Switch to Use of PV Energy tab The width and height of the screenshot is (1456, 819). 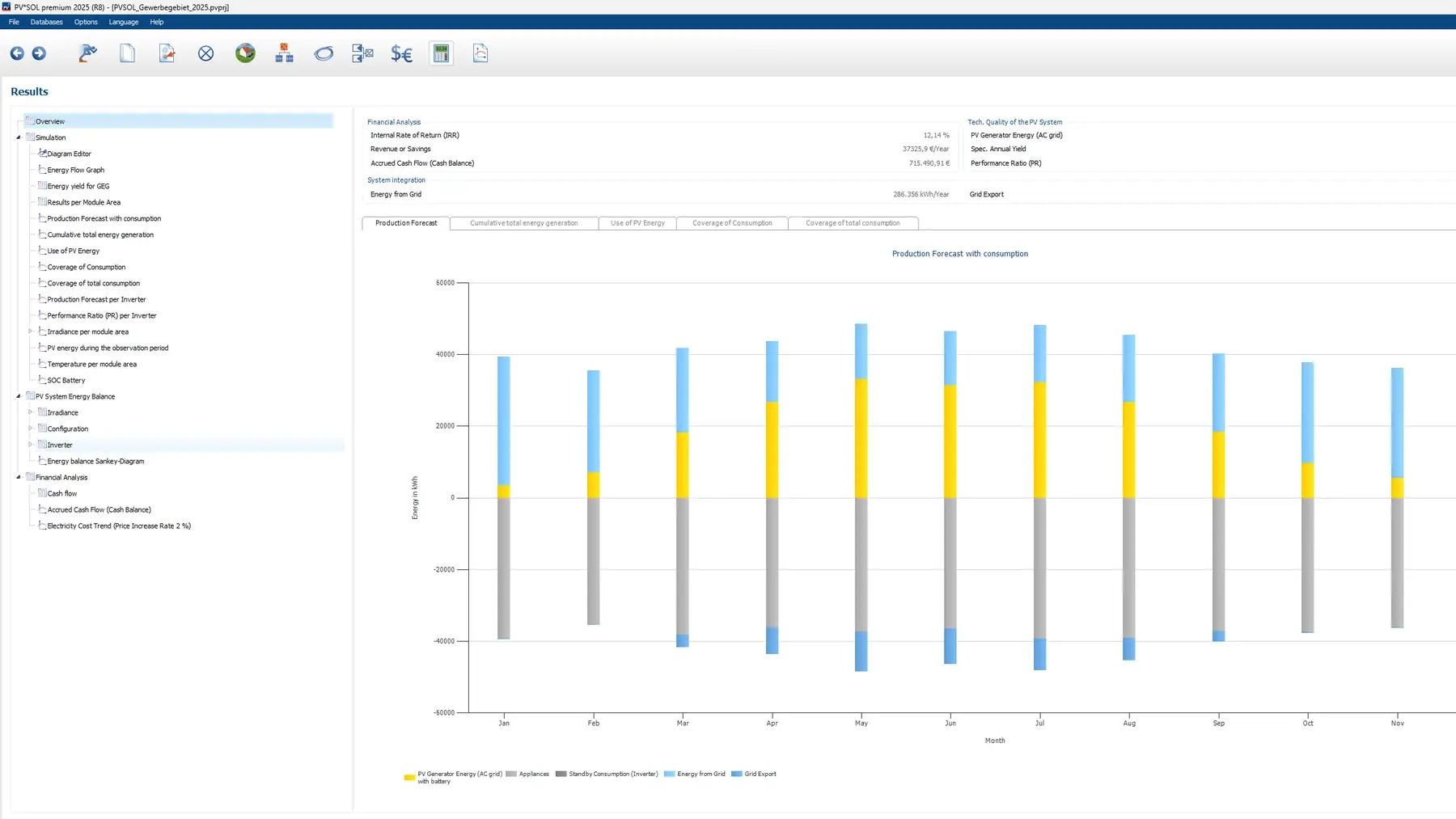tap(637, 223)
